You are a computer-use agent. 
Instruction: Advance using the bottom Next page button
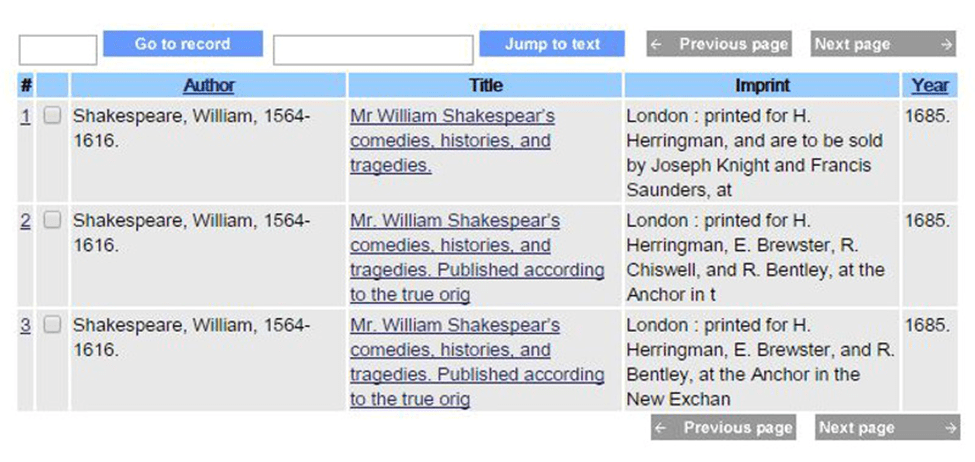coord(887,428)
